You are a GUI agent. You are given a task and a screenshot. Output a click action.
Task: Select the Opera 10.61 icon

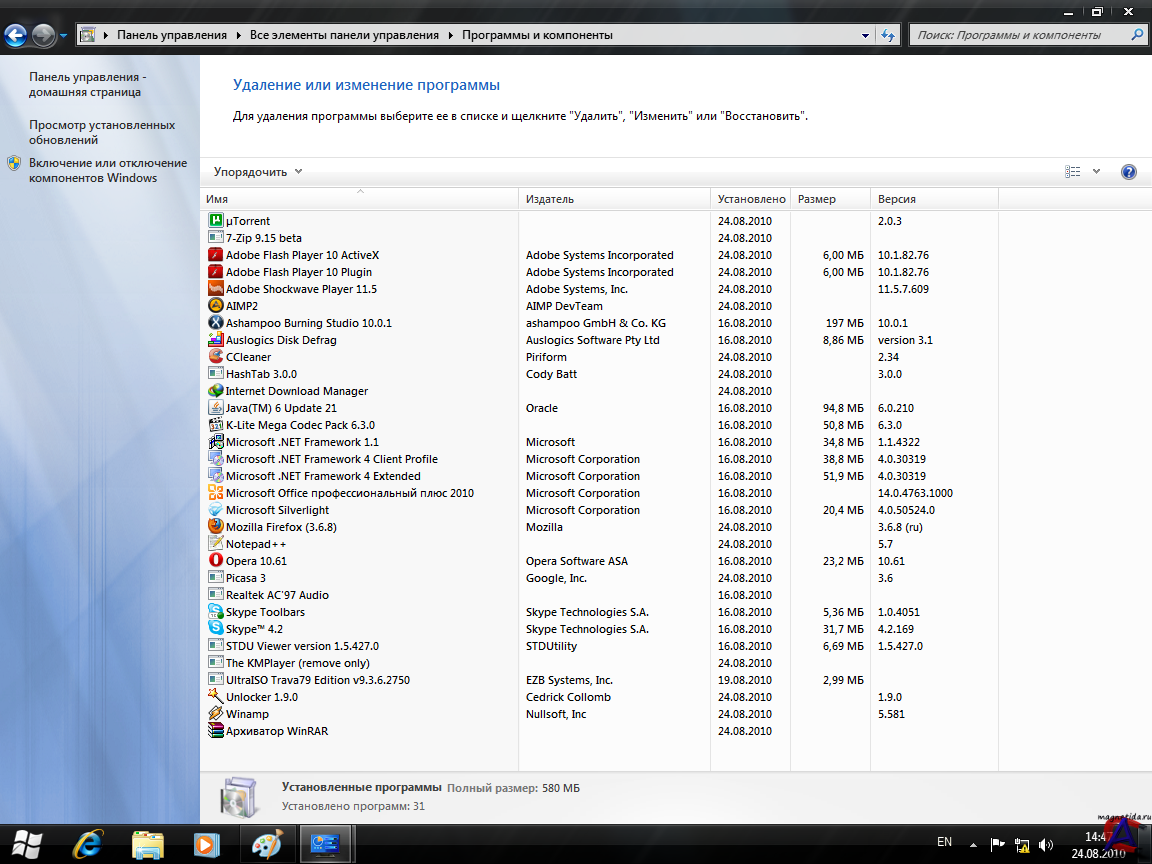pyautogui.click(x=215, y=561)
